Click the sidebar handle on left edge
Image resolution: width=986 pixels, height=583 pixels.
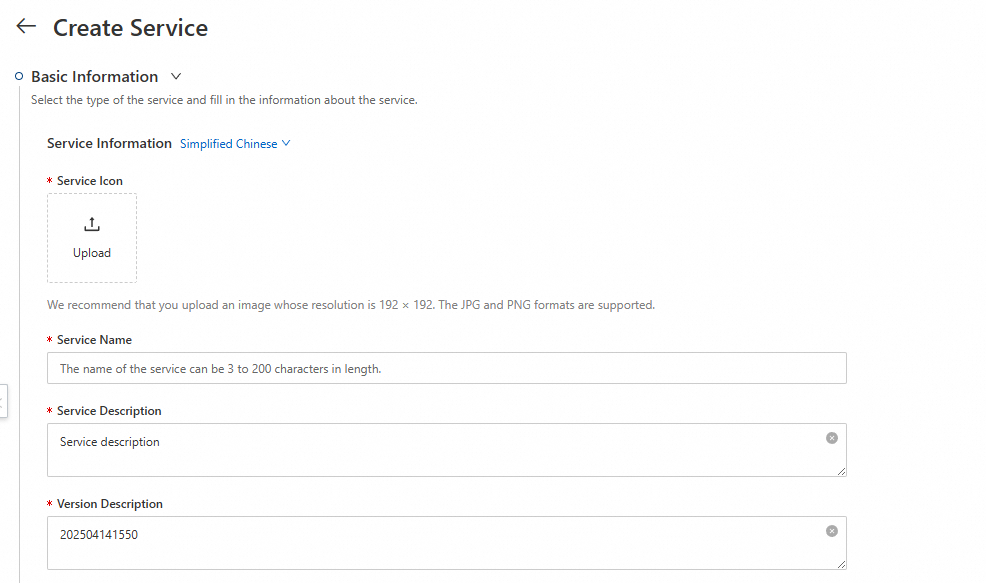(3, 401)
